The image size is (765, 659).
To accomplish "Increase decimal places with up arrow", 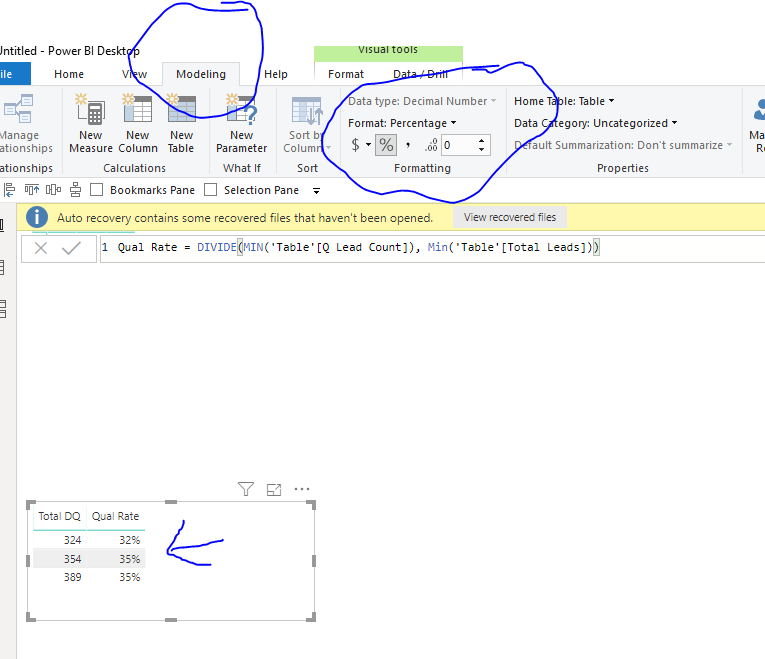I will (x=482, y=141).
